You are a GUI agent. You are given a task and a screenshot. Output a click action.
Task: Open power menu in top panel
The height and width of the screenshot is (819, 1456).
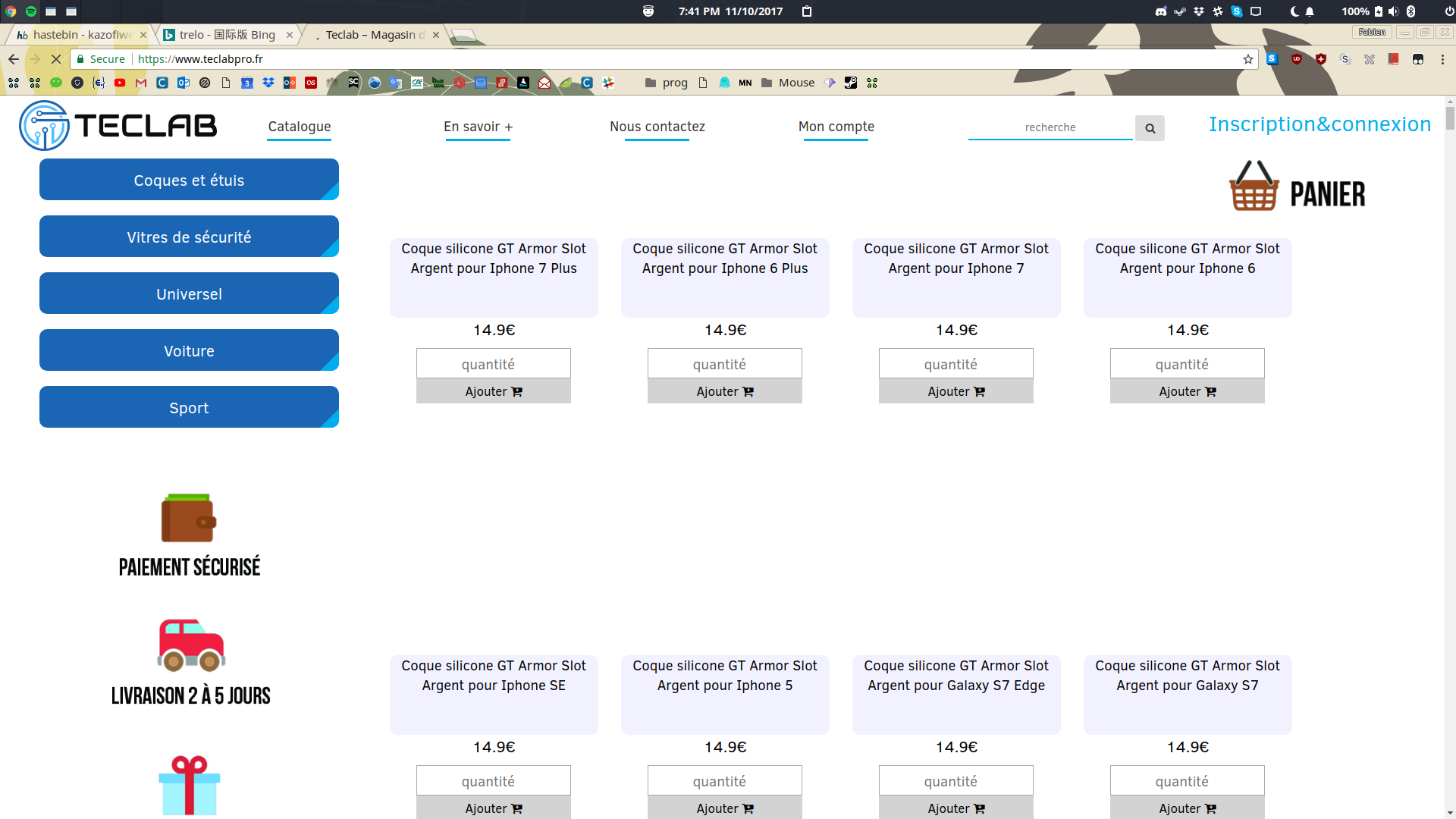click(1449, 11)
